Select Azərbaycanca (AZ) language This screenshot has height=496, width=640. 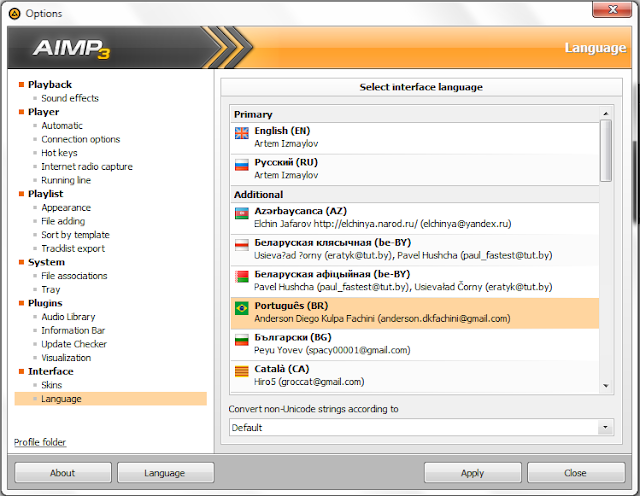[x=415, y=218]
